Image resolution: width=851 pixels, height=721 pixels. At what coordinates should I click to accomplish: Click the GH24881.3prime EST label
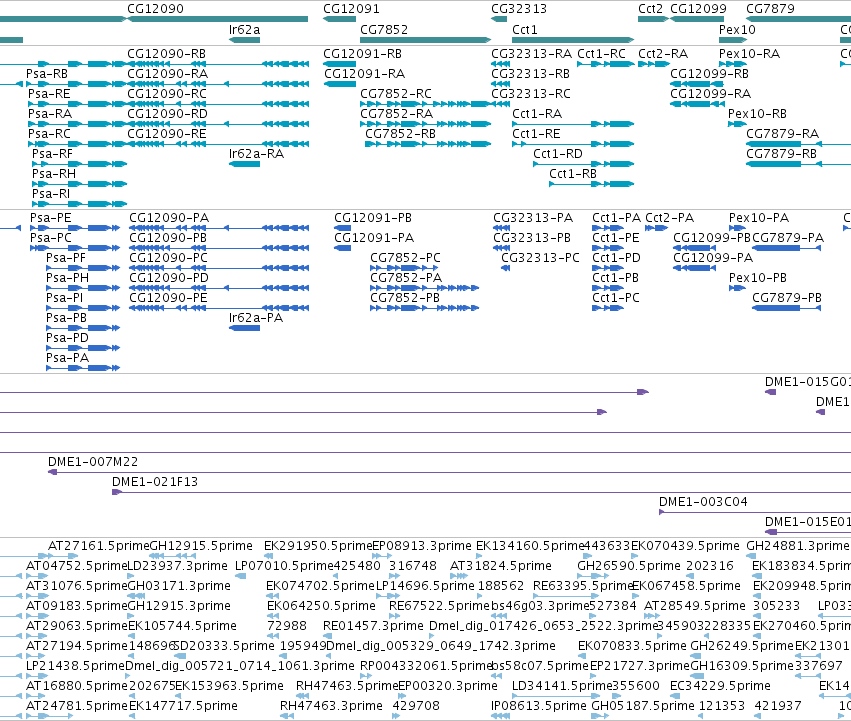click(797, 546)
